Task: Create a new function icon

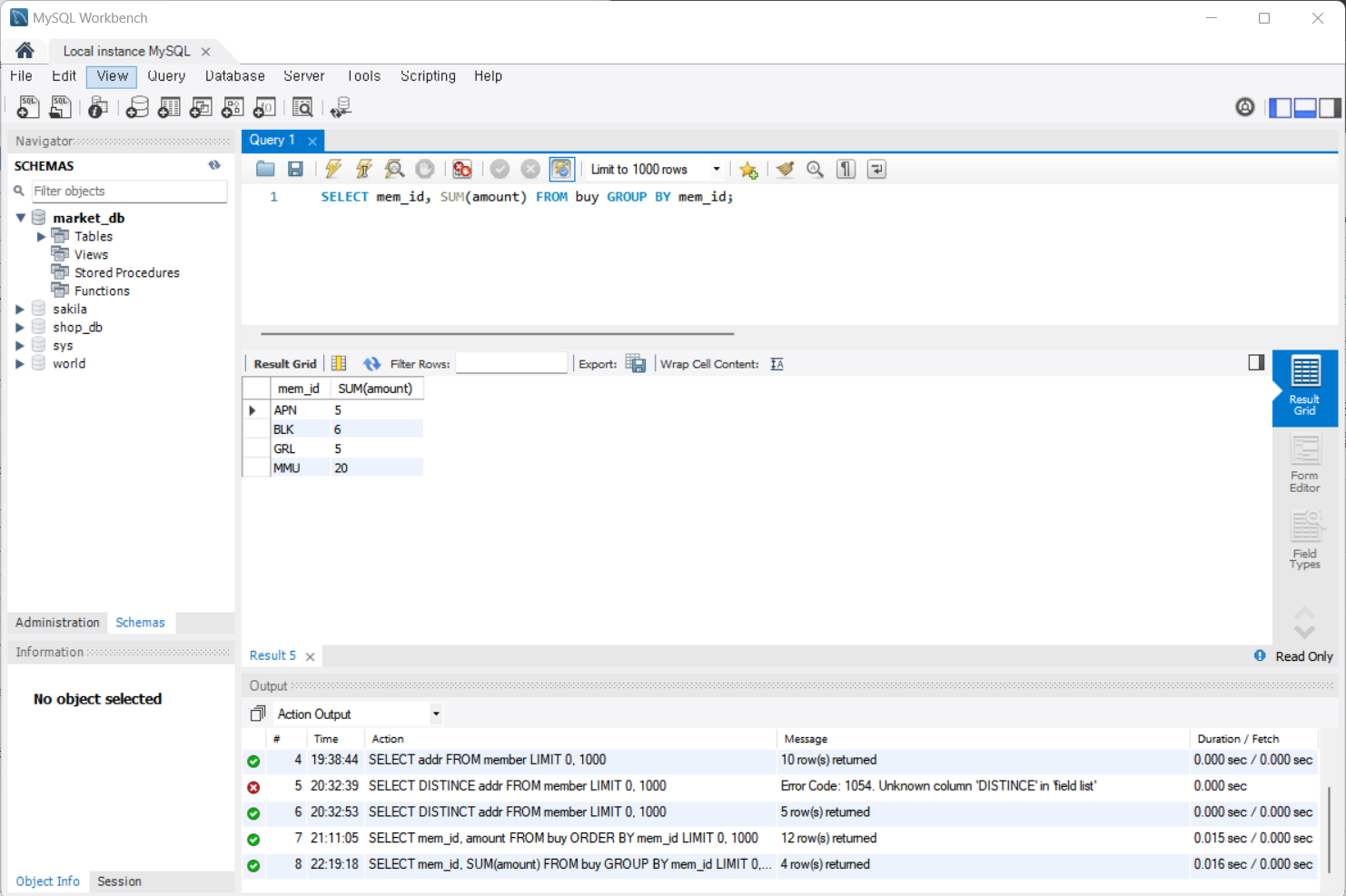Action: [264, 108]
